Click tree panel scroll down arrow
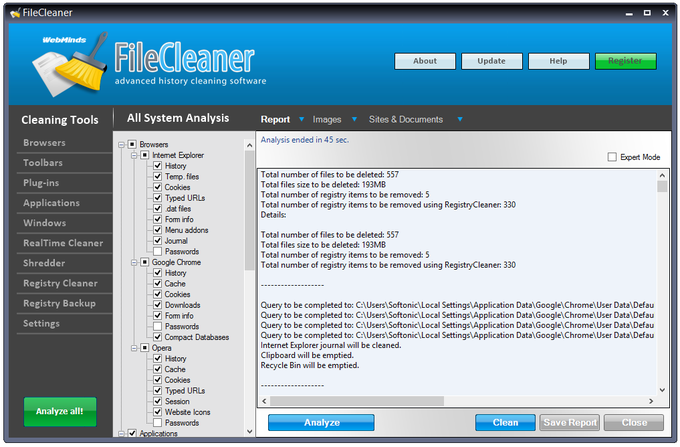This screenshot has width=680, height=447. click(249, 431)
